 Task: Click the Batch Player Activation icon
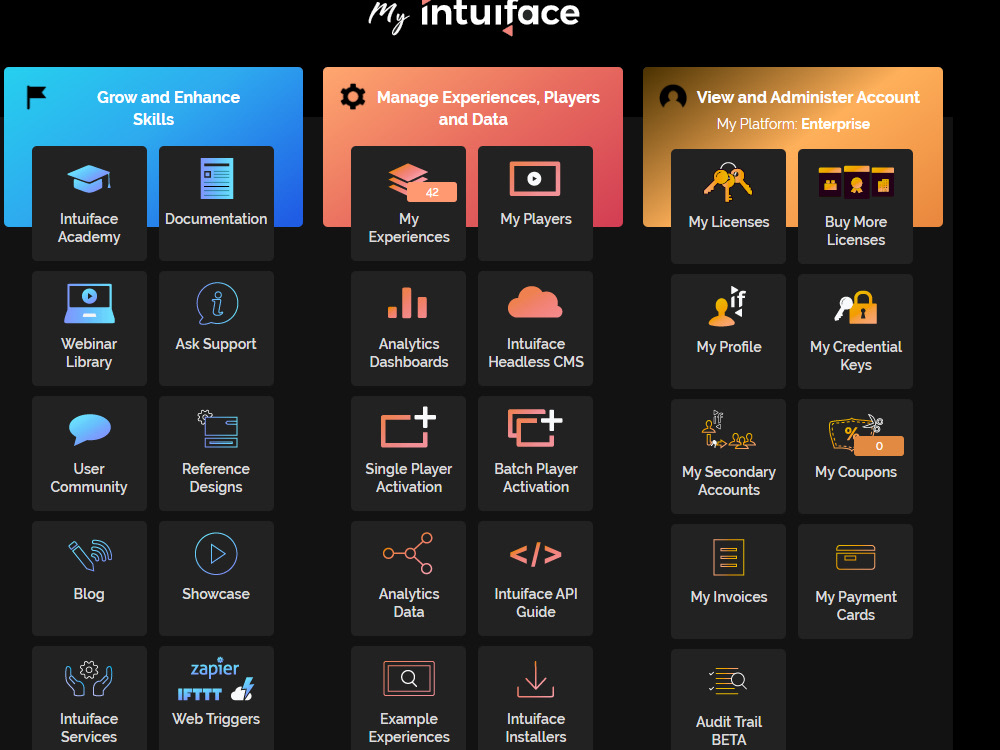coord(535,427)
